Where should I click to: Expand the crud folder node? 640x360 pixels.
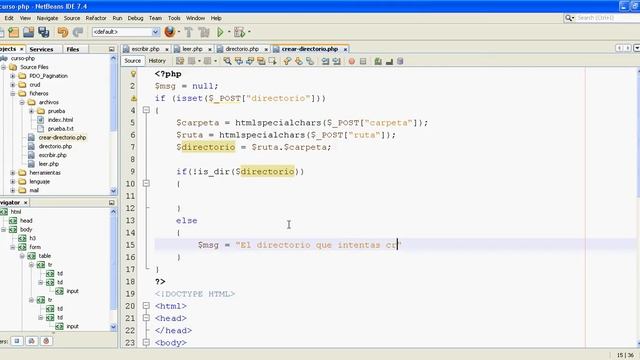pyautogui.click(x=13, y=85)
